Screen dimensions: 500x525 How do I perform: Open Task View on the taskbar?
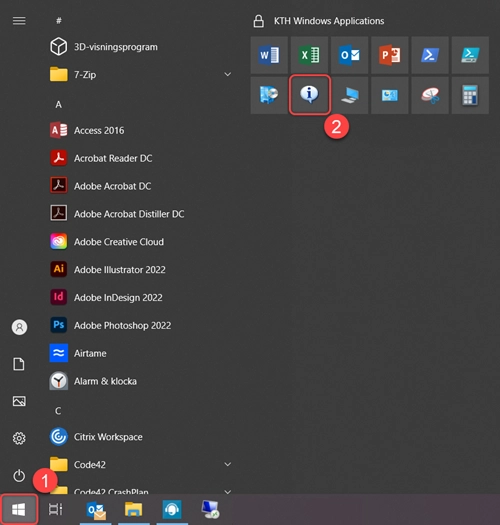pos(56,509)
